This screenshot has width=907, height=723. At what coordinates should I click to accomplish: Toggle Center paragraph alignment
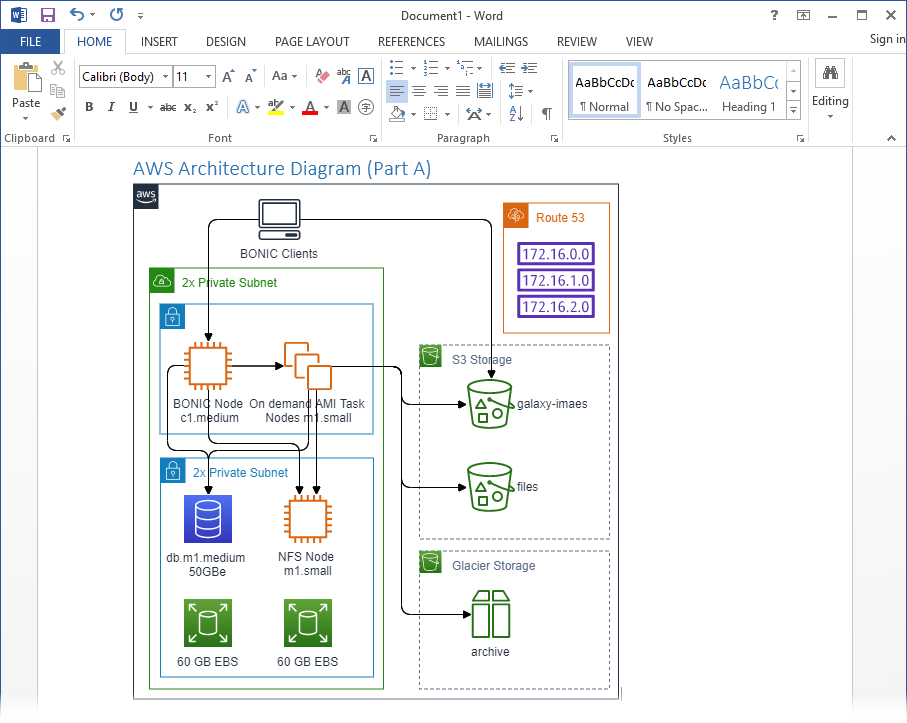(419, 91)
